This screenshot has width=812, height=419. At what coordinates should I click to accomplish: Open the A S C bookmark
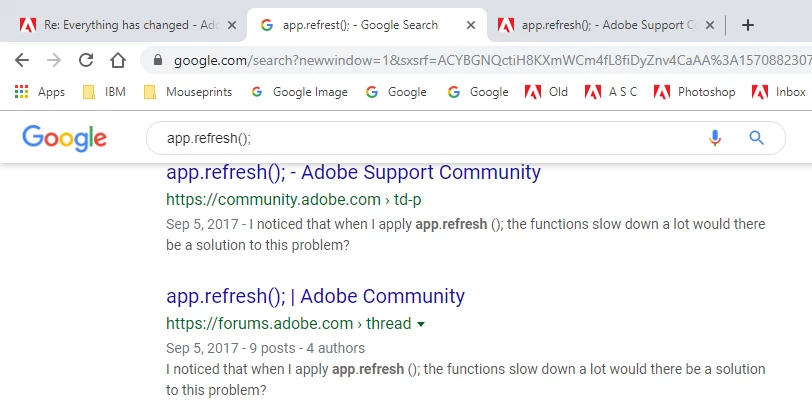coord(611,92)
